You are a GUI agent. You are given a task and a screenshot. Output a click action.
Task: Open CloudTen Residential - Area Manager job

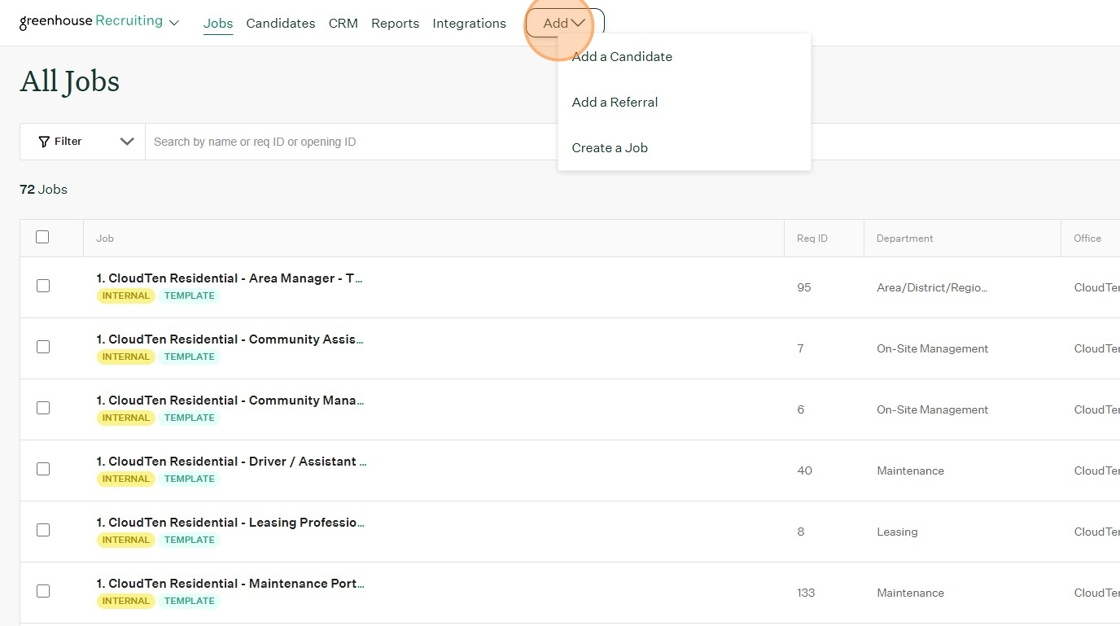coord(229,278)
